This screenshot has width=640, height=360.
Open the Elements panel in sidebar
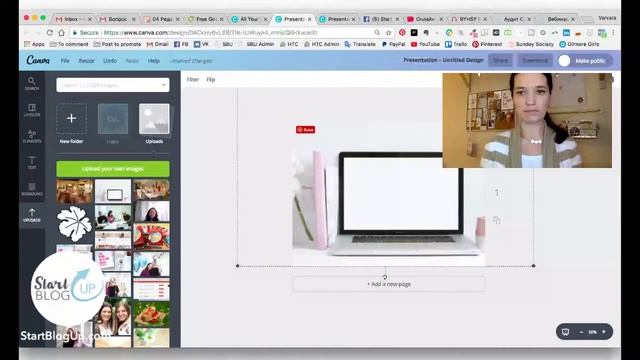click(x=32, y=136)
